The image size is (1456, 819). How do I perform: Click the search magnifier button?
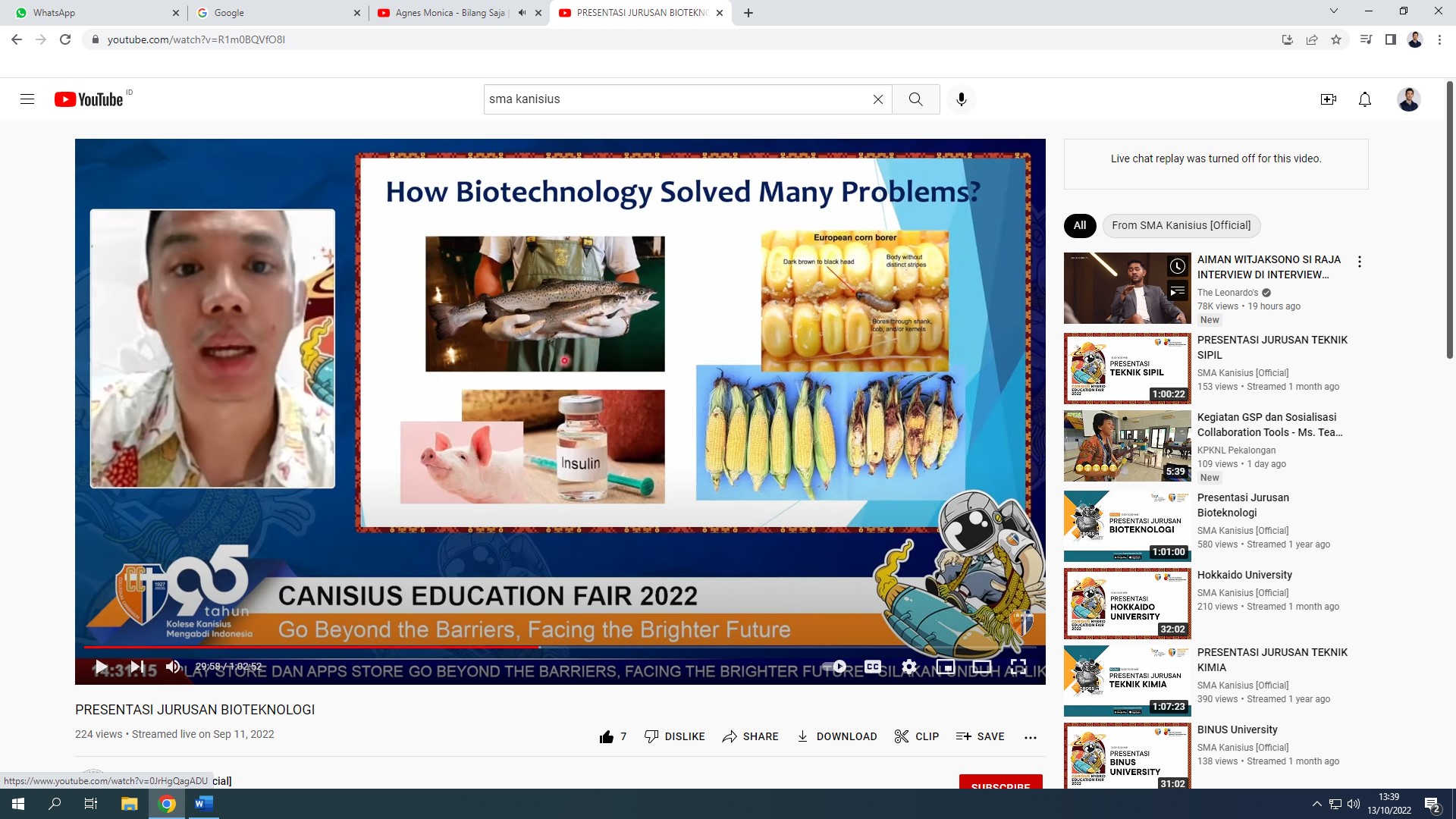(x=915, y=99)
